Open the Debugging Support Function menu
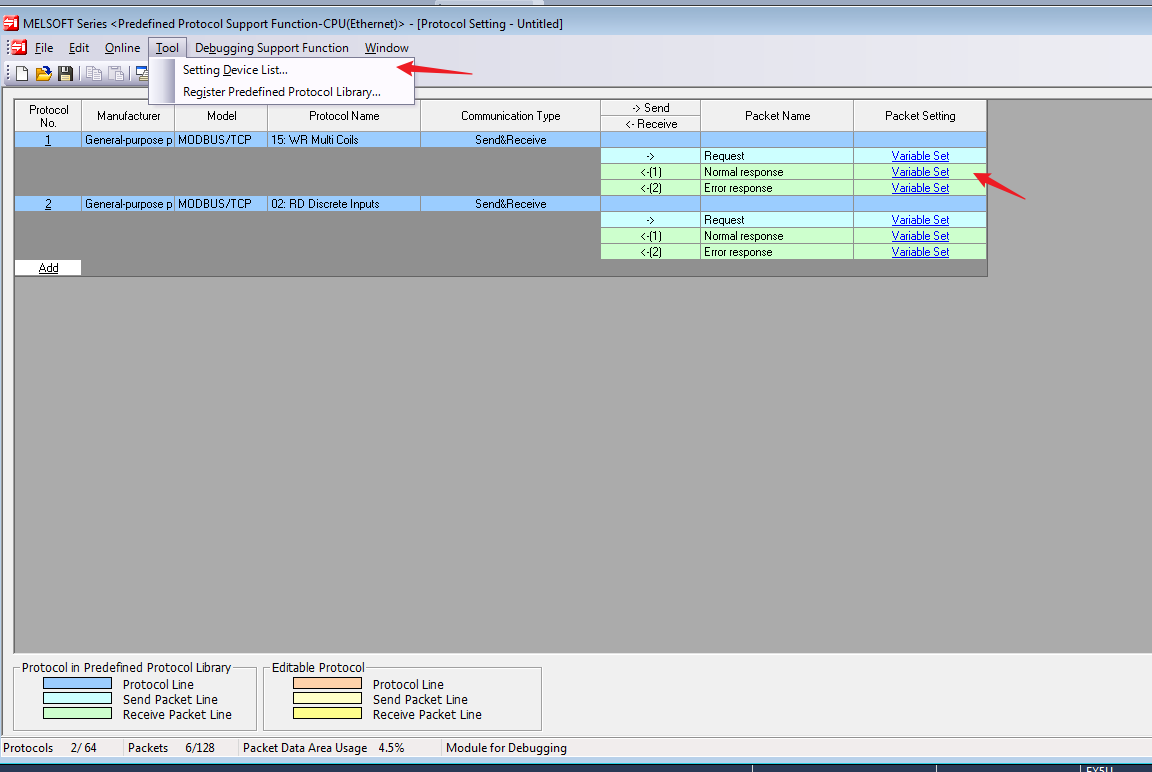1152x772 pixels. pos(272,48)
